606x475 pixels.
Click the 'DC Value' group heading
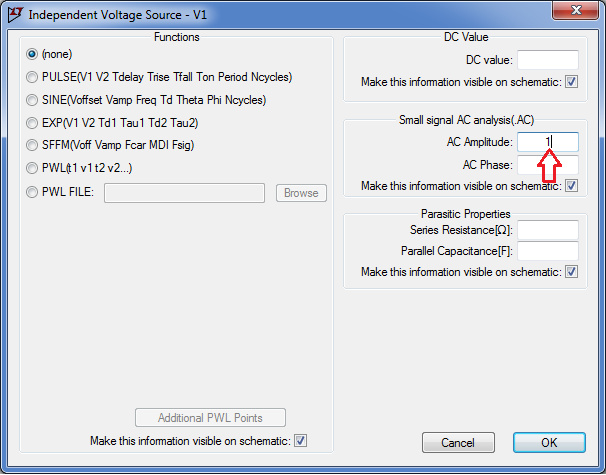coord(466,37)
